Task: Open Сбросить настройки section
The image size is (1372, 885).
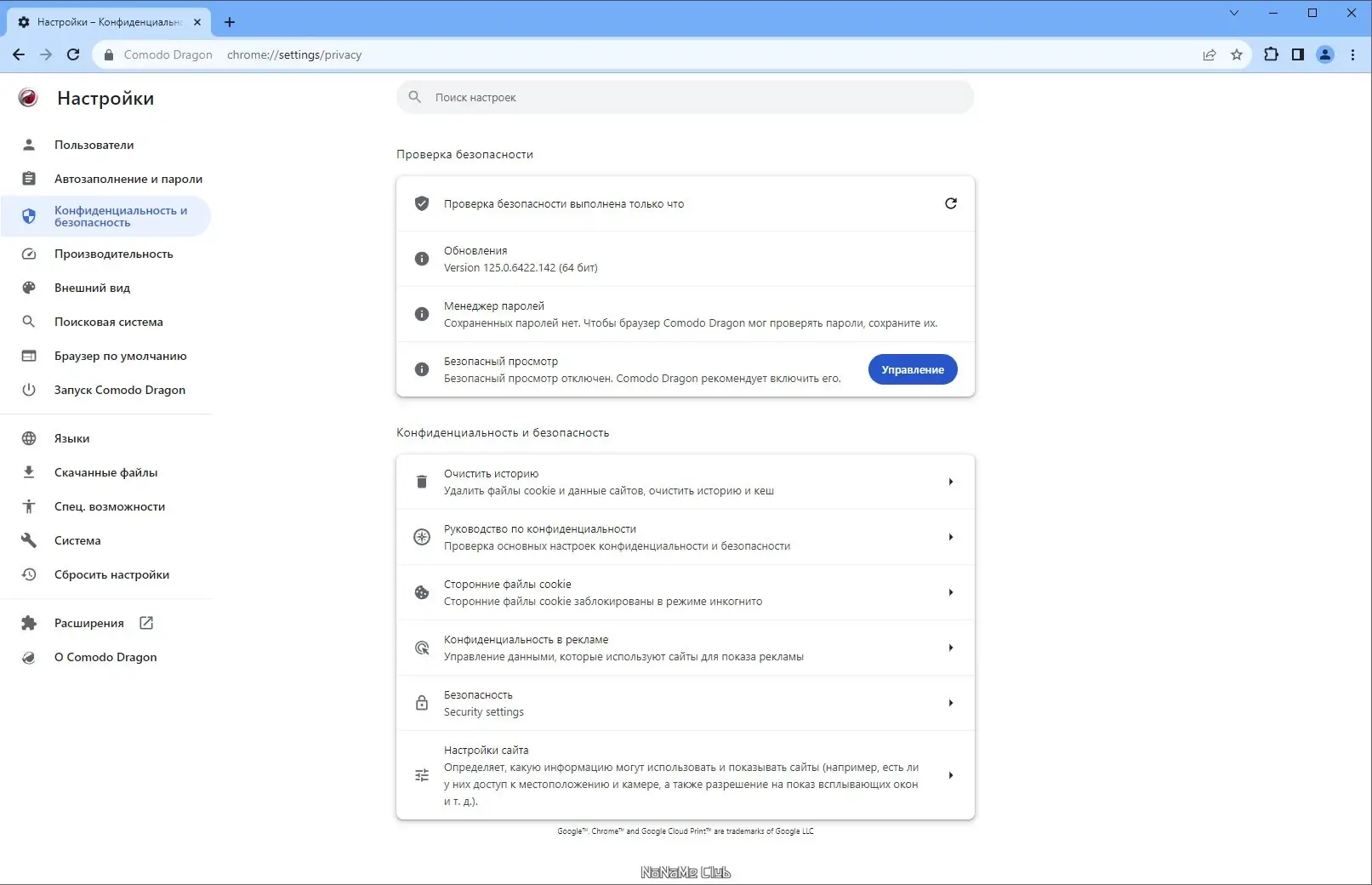Action: pos(105,574)
